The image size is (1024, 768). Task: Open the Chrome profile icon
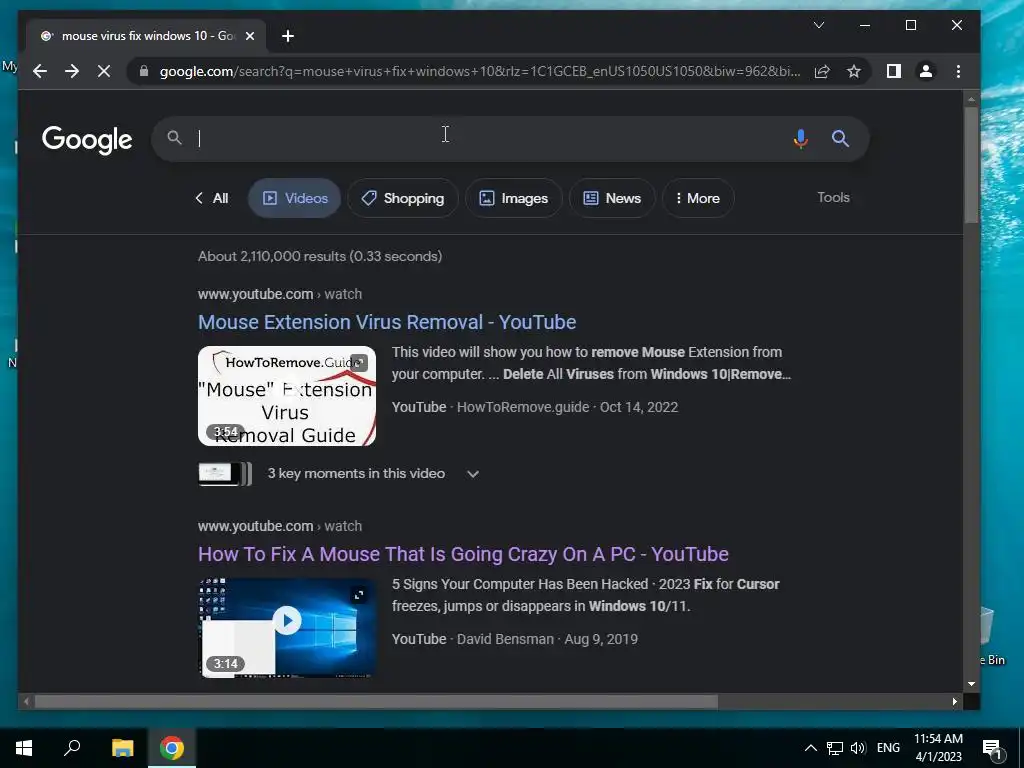925,71
